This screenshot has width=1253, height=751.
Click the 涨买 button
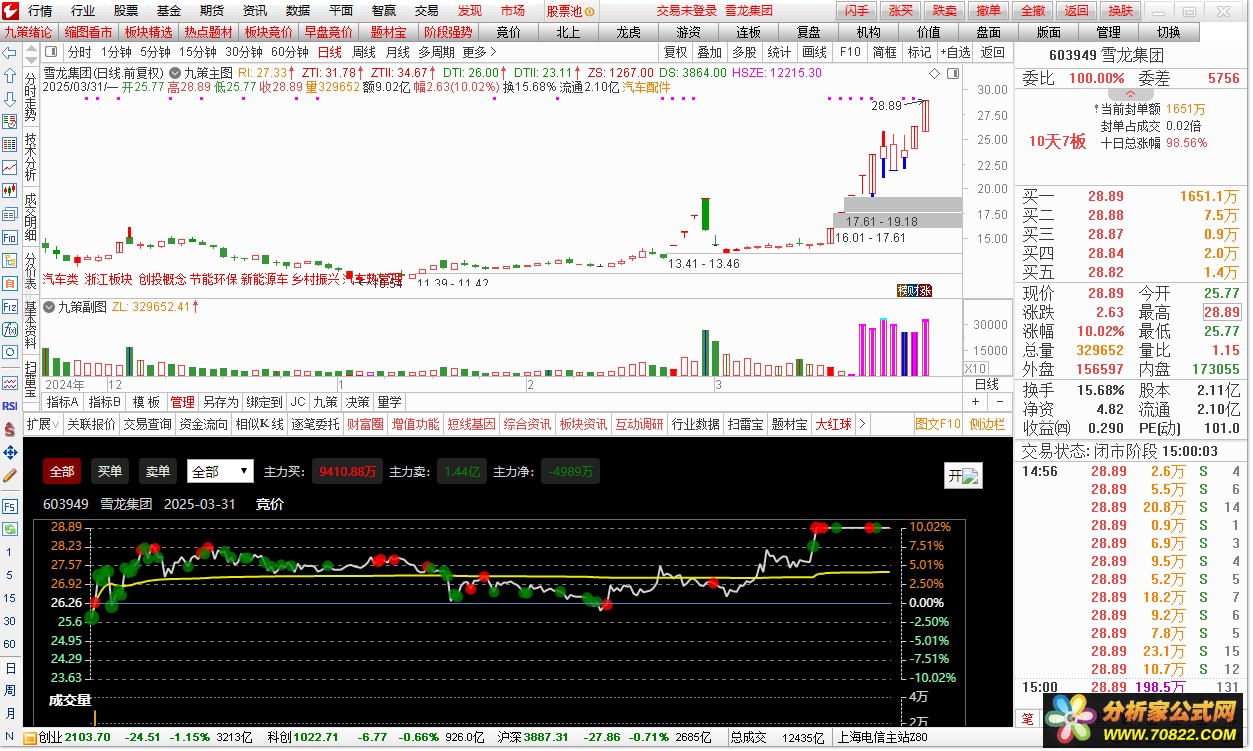[x=901, y=10]
